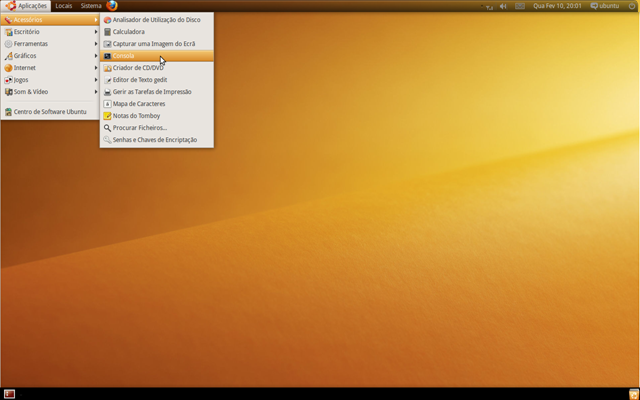Open Criador de CD/DVD

coord(157,68)
